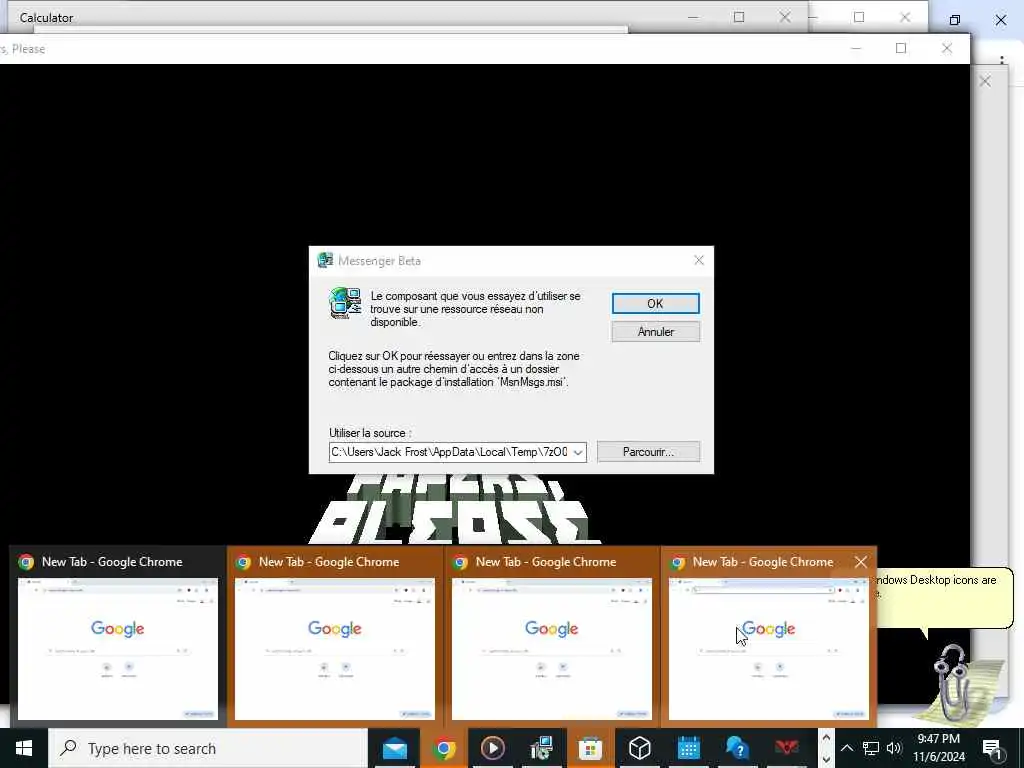Close the Messenger Beta dialog

click(699, 261)
